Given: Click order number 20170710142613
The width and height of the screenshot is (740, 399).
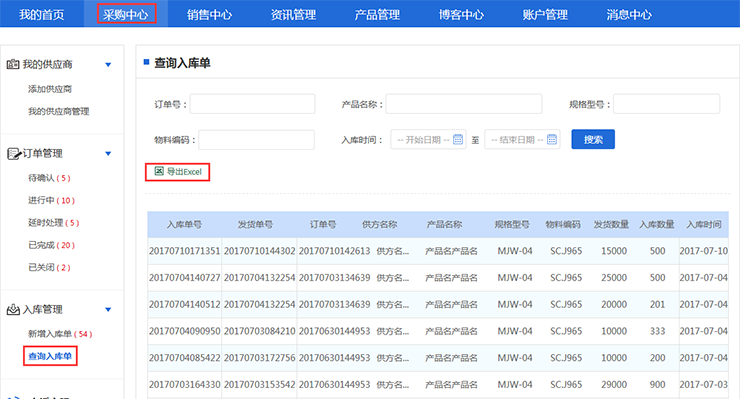Looking at the screenshot, I should pos(334,251).
